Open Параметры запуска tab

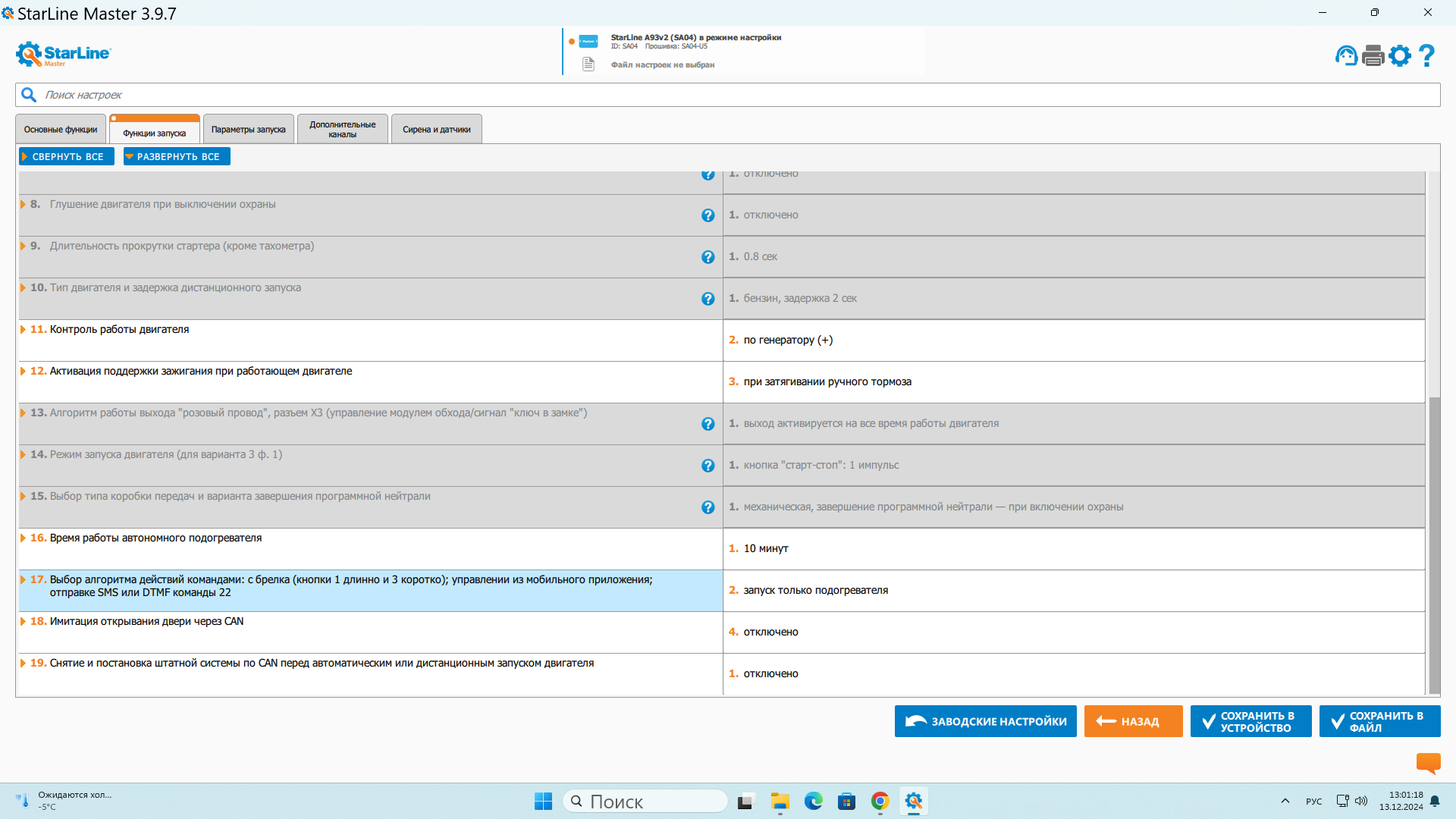(x=249, y=129)
